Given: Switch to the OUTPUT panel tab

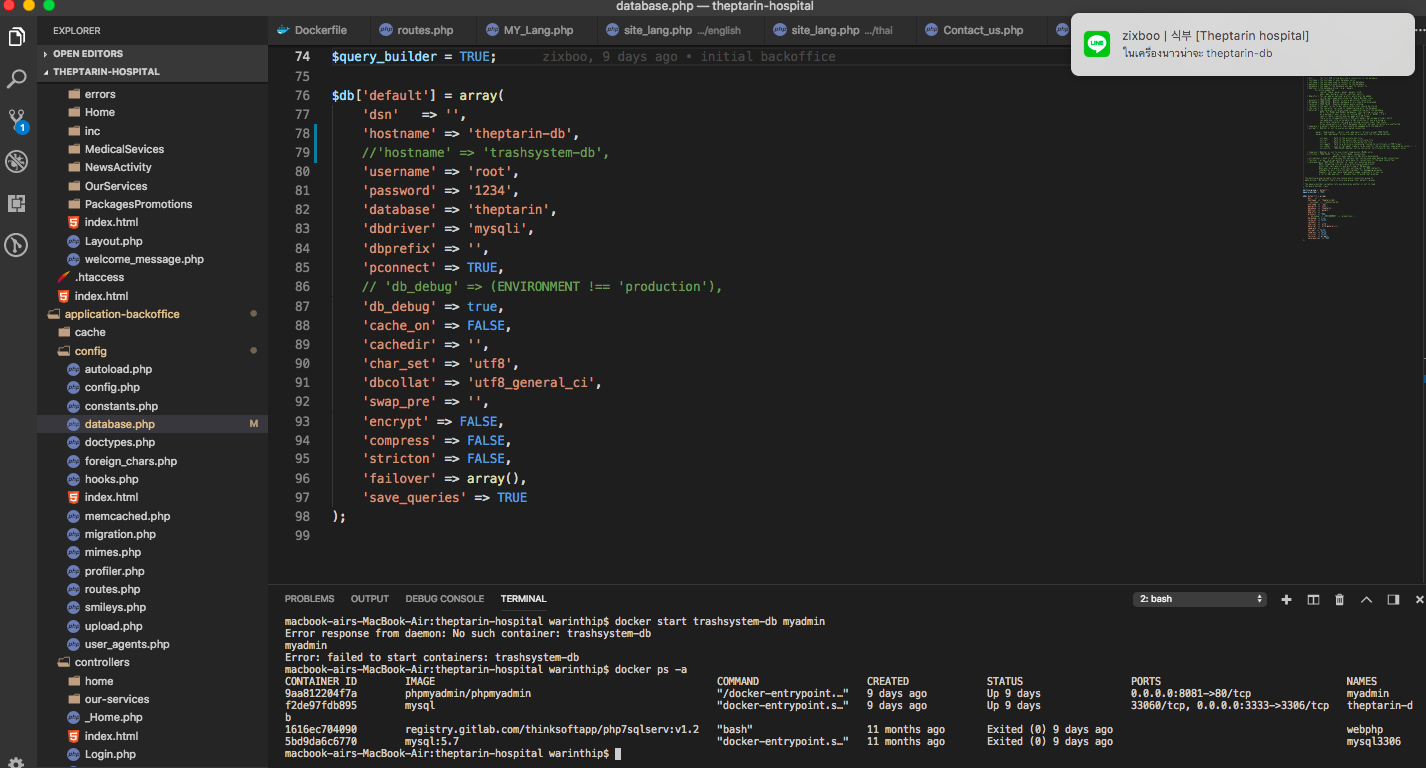Looking at the screenshot, I should click(369, 599).
